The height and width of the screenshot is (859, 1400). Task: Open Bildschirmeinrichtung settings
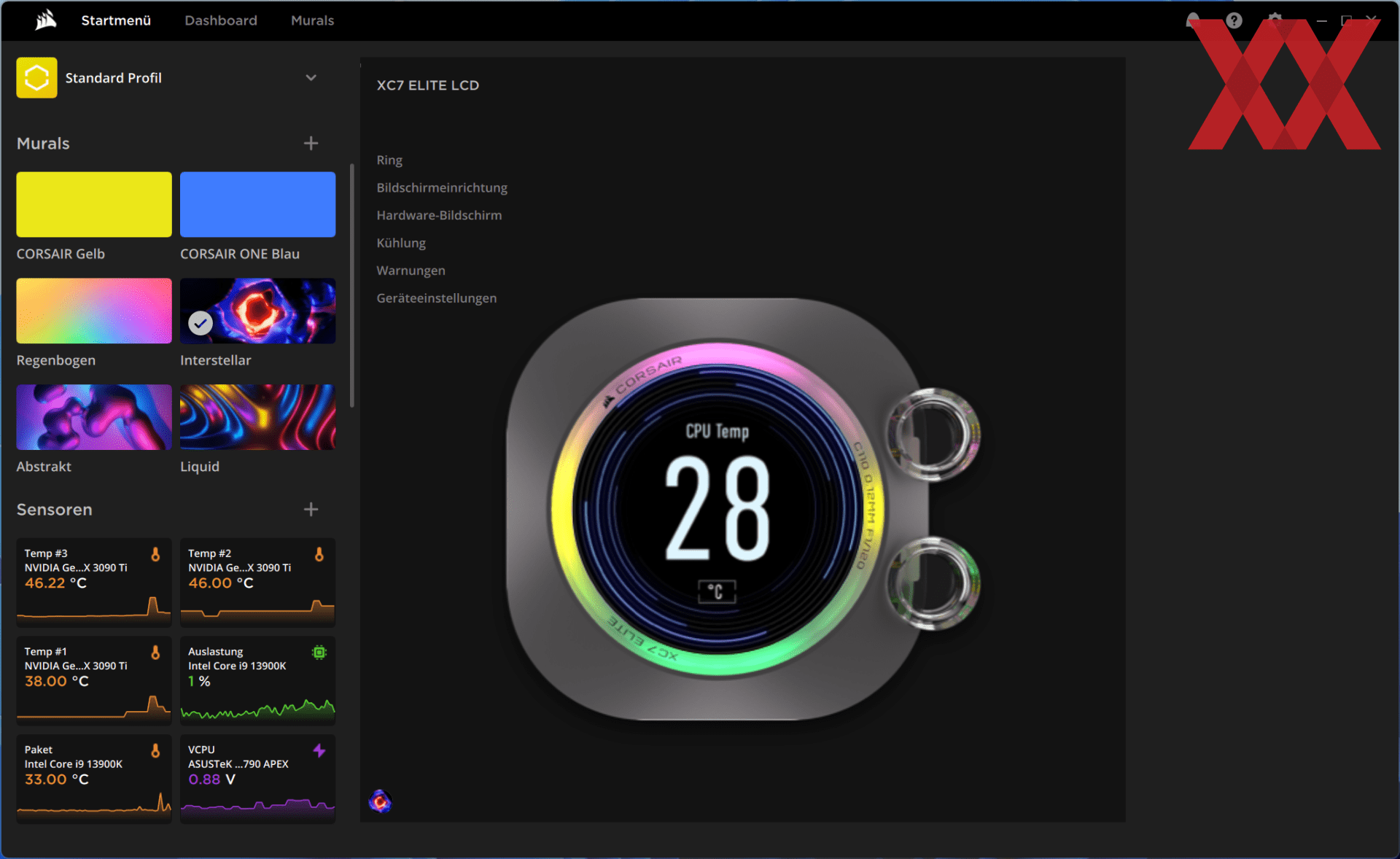pos(442,187)
